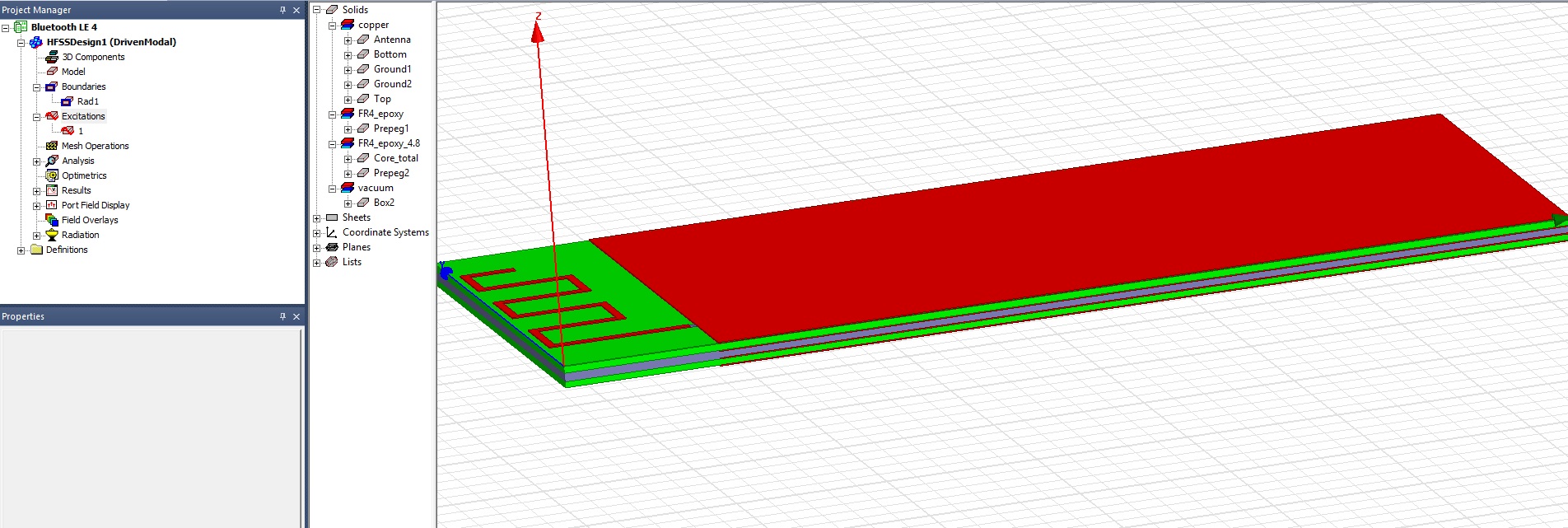Collapse the Excitations node
This screenshot has height=528, width=1568.
click(36, 116)
